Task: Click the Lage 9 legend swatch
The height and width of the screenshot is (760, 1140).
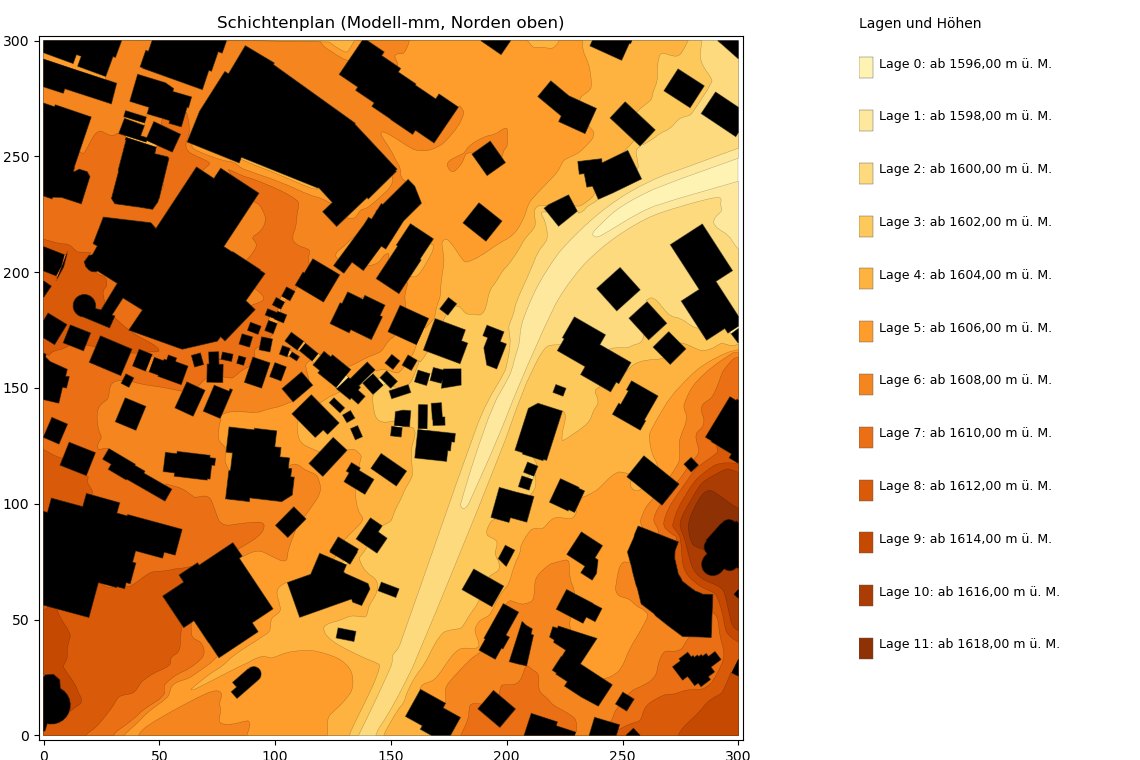Action: [866, 543]
